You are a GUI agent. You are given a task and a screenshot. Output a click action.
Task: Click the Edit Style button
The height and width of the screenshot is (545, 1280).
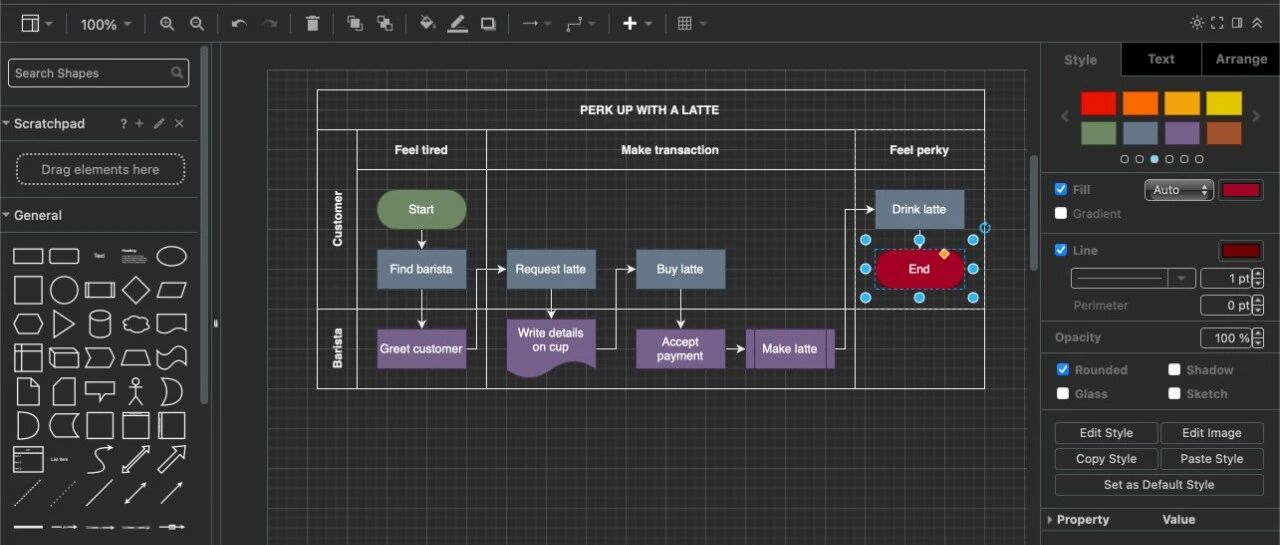pyautogui.click(x=1106, y=433)
